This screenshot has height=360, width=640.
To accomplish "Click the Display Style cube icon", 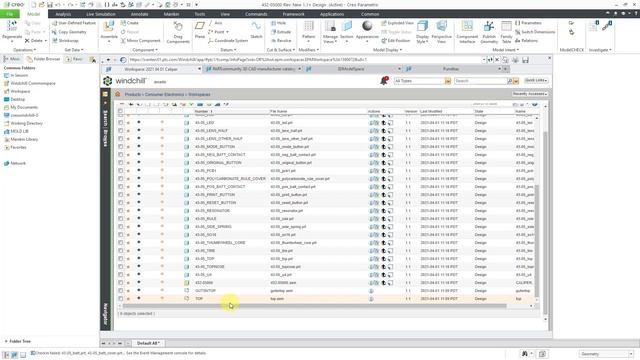I will tap(422, 27).
